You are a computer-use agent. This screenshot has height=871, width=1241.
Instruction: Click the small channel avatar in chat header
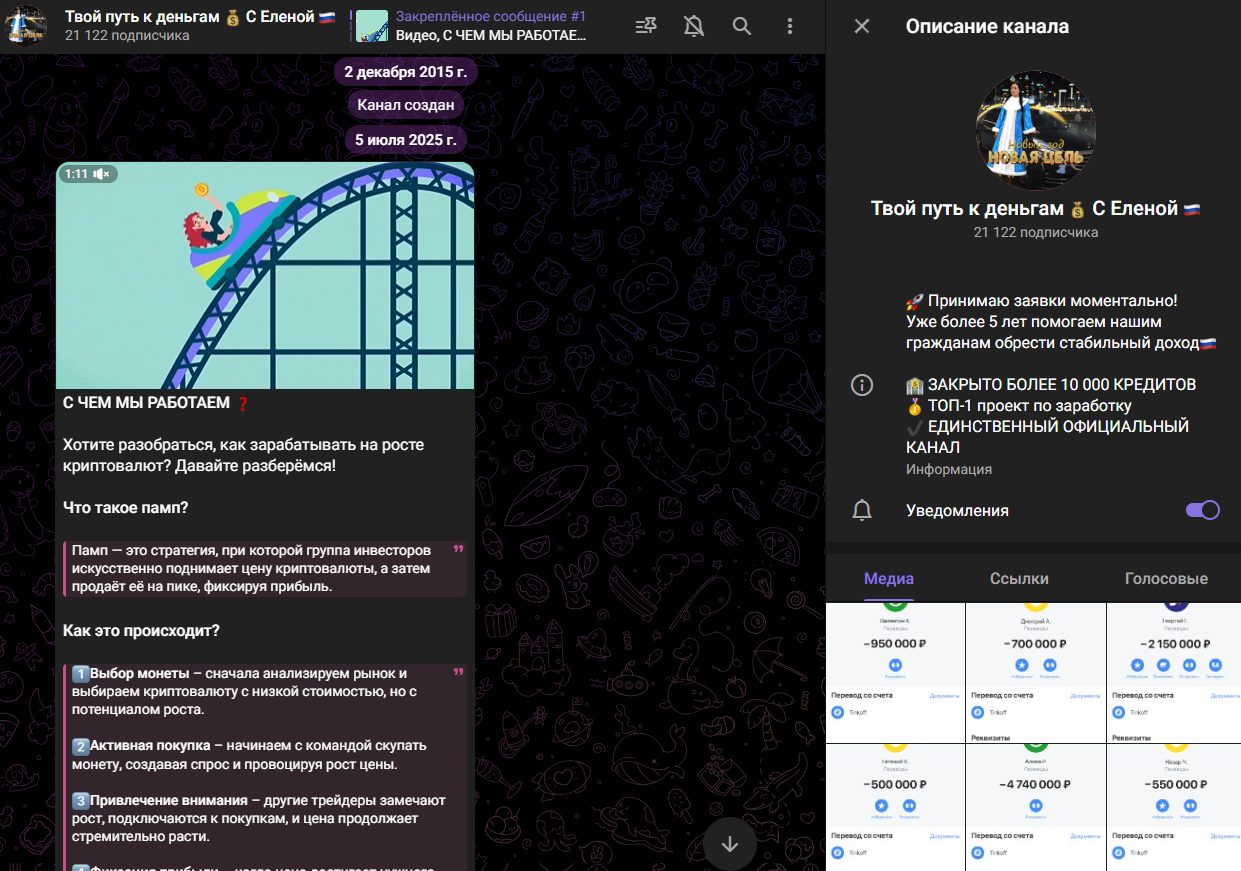coord(26,26)
